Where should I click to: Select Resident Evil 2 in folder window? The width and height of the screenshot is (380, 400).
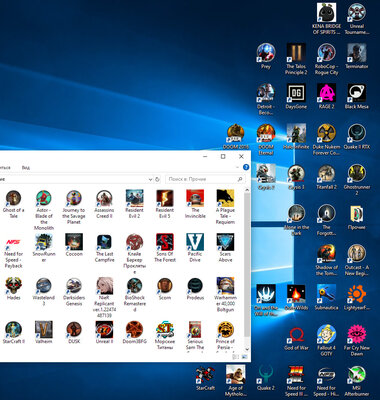[x=134, y=204]
